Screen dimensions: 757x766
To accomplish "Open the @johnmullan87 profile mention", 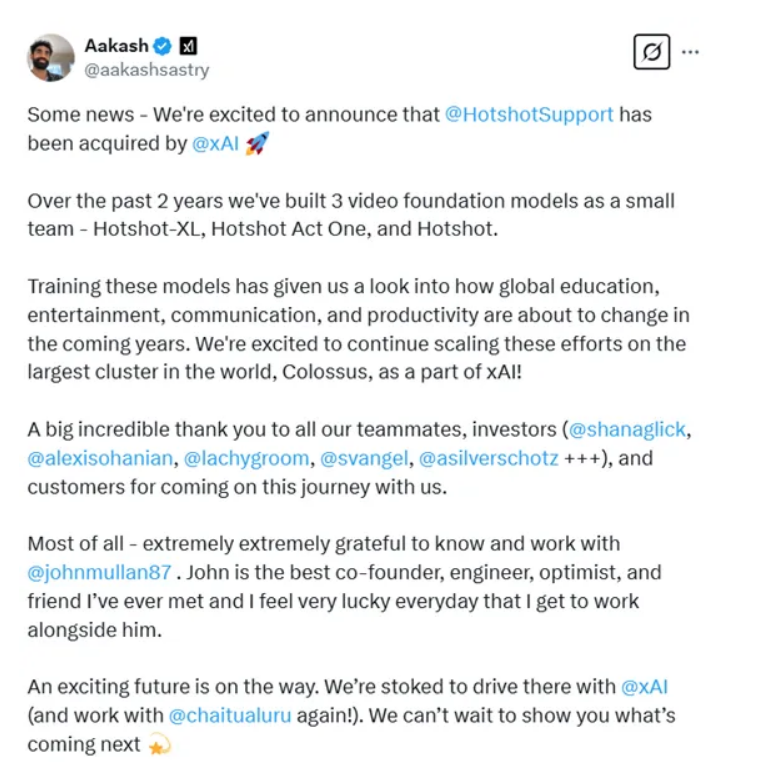I will point(99,573).
